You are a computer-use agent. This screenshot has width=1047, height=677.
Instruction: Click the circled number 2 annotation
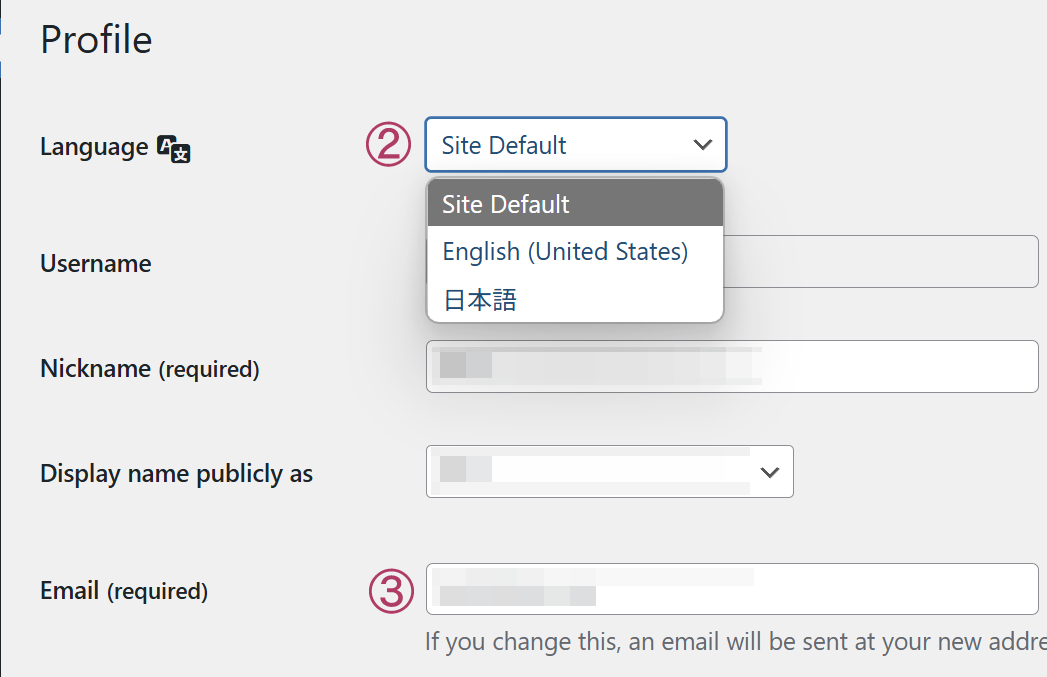pos(388,144)
